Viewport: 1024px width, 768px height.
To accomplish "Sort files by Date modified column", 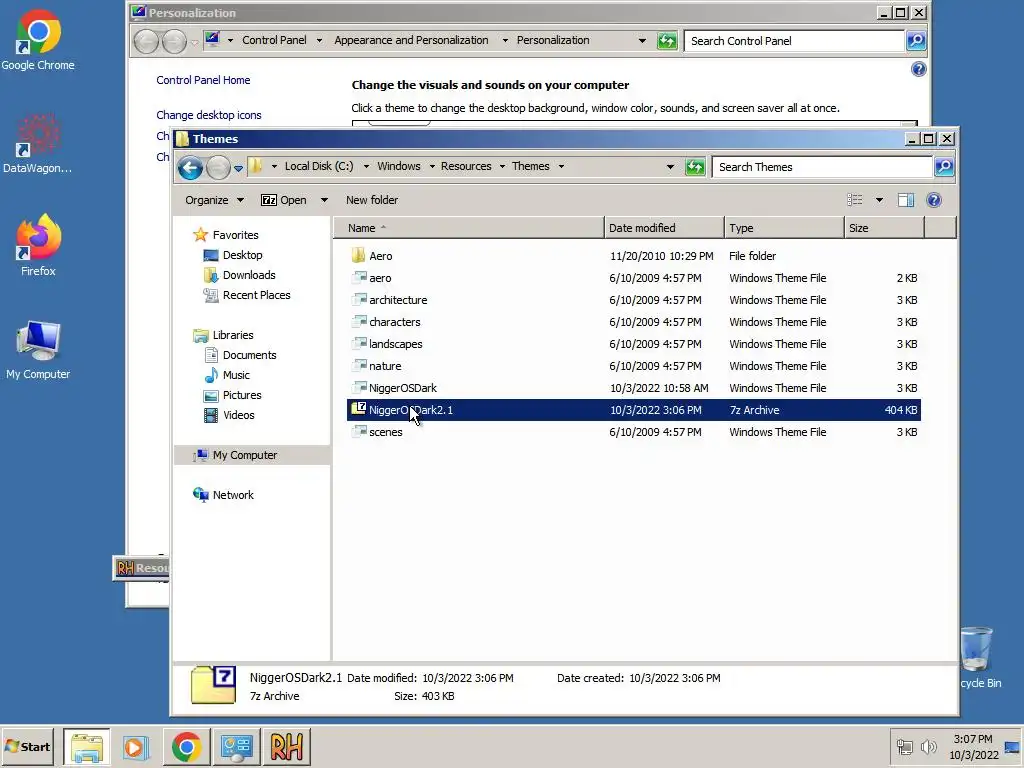I will (664, 228).
